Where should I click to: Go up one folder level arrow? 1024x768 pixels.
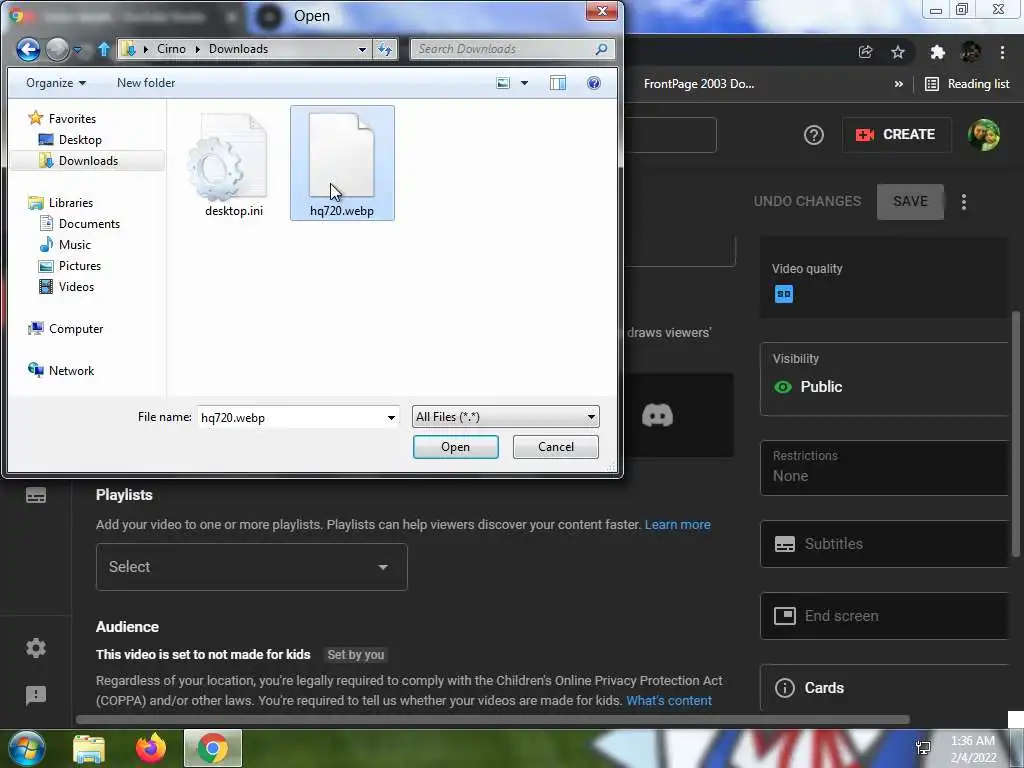pos(104,49)
